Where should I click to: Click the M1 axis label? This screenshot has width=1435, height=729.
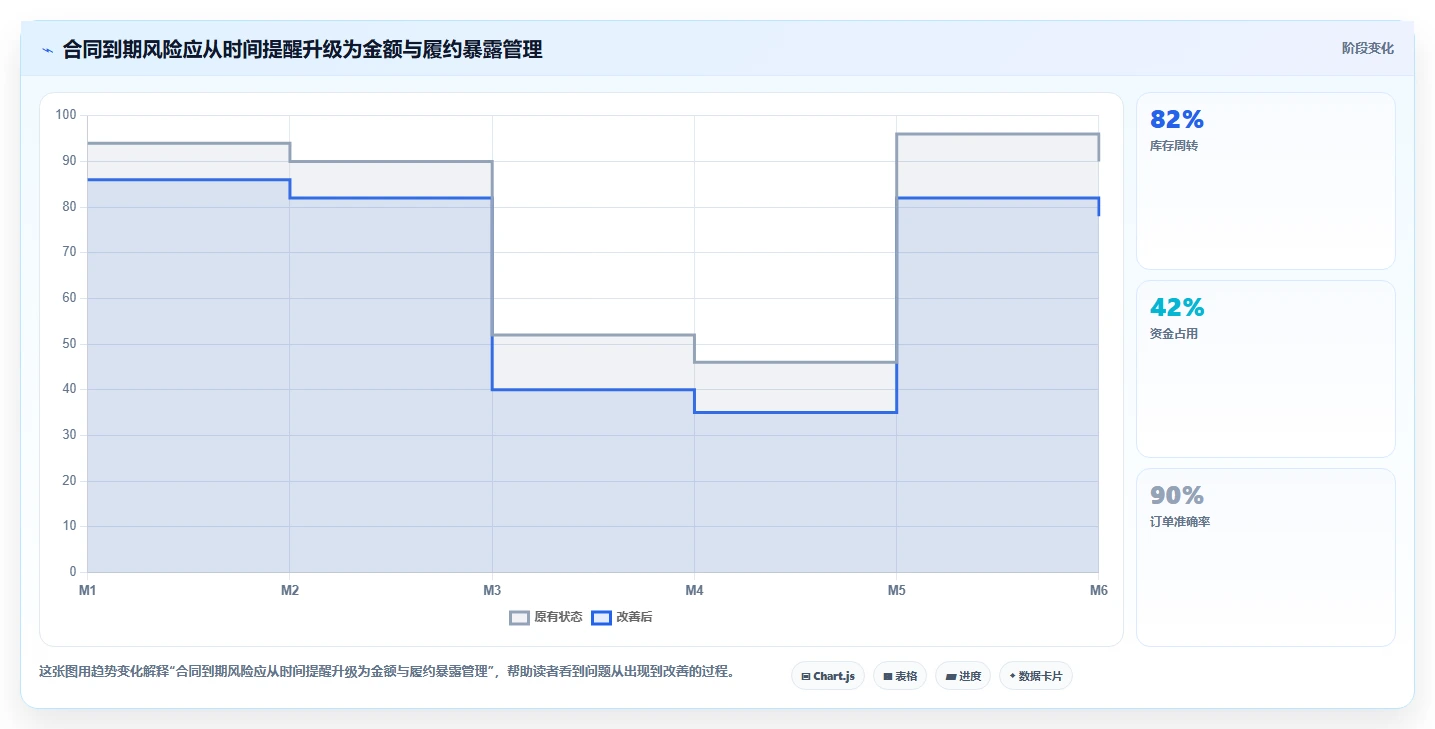88,591
